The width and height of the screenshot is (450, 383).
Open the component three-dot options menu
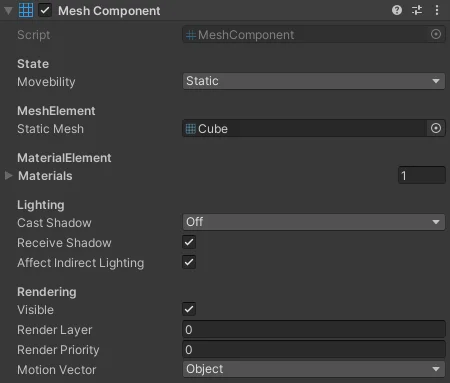437,10
